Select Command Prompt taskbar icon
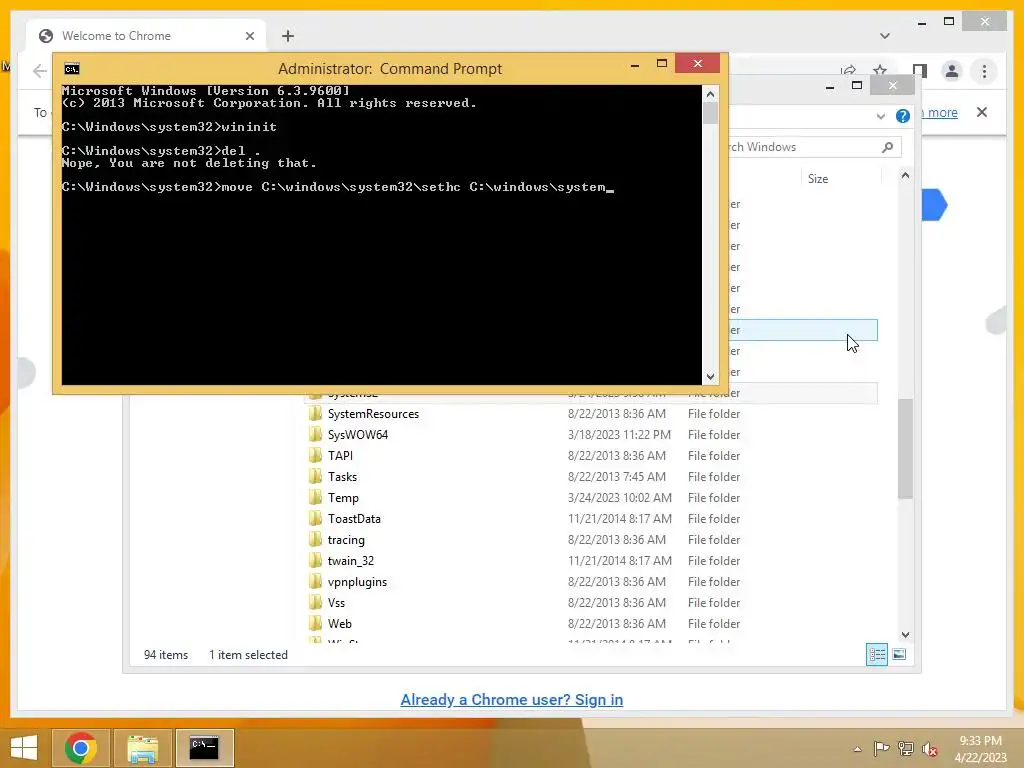Viewport: 1024px width, 768px height. (204, 748)
